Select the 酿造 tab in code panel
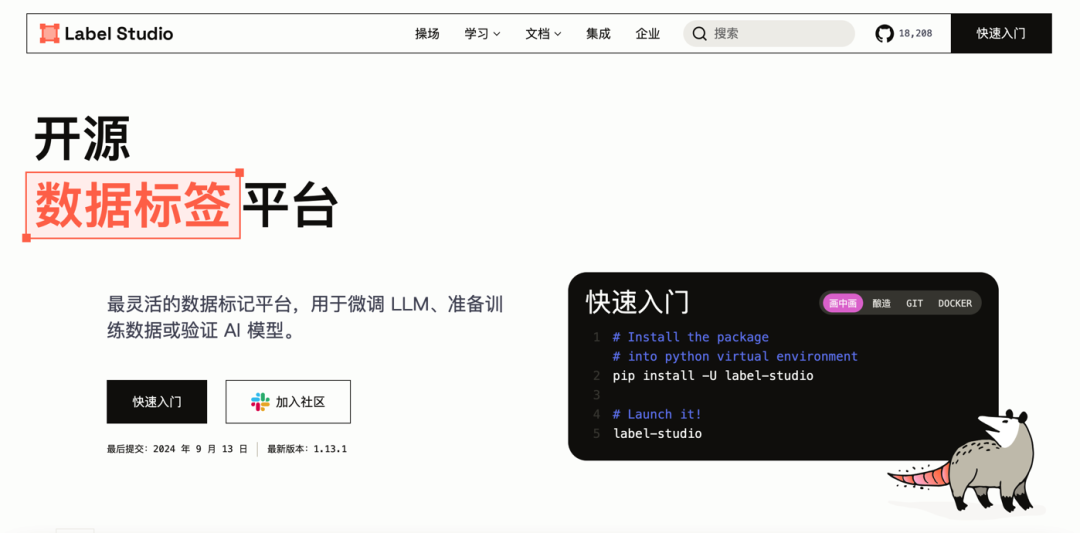 pyautogui.click(x=882, y=303)
